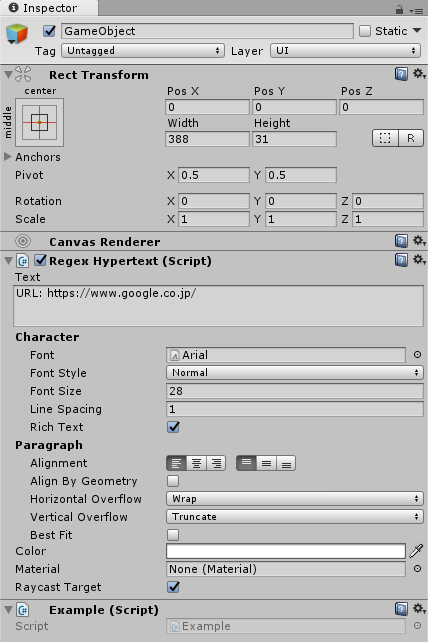Open the Inspector panel options menu
This screenshot has width=428, height=642.
pyautogui.click(x=416, y=10)
